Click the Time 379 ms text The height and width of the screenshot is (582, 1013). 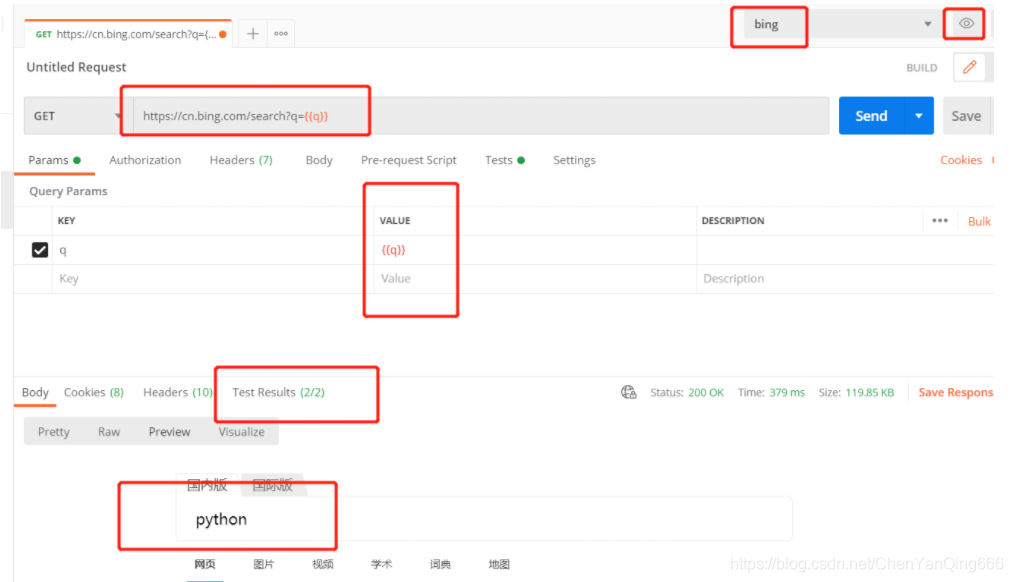point(771,393)
